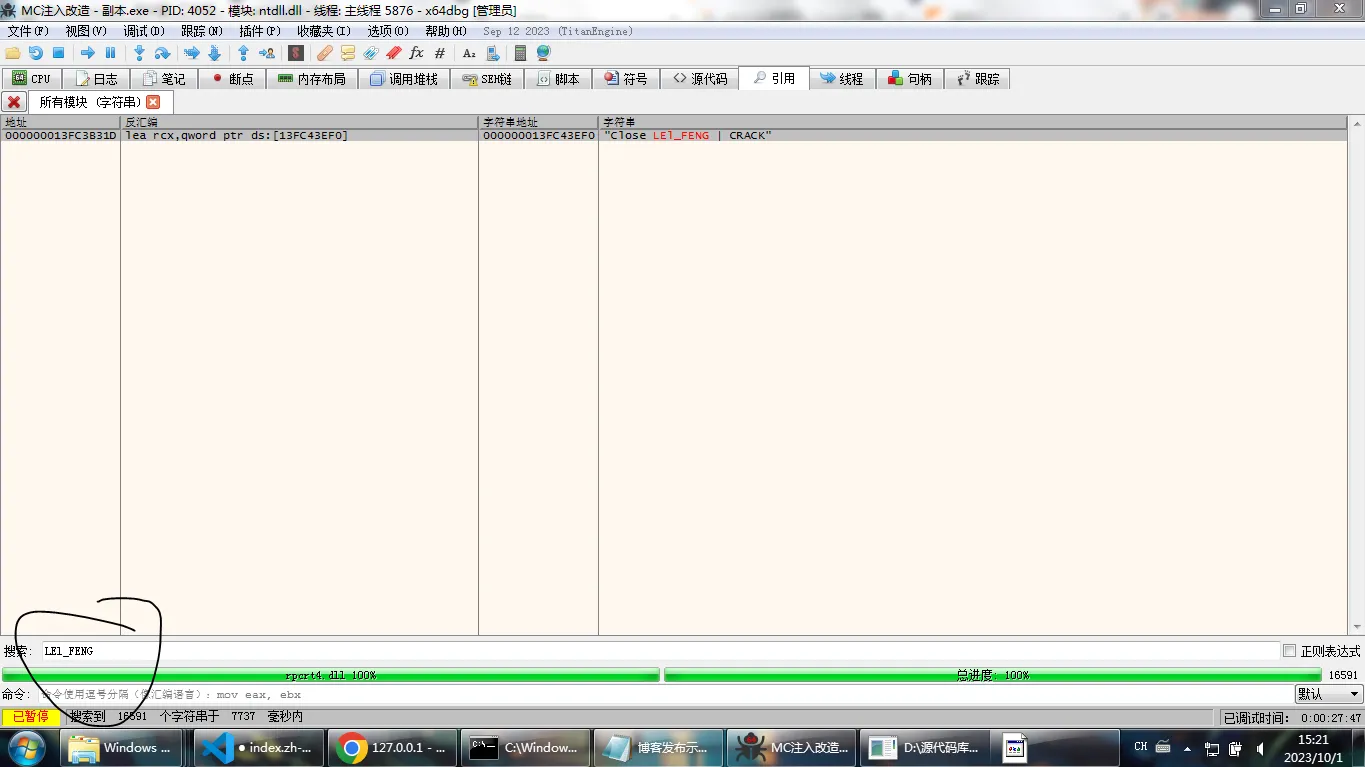This screenshot has height=767, width=1365.
Task: Close the 所有模块 (字符串) sub-tab
Action: (153, 102)
